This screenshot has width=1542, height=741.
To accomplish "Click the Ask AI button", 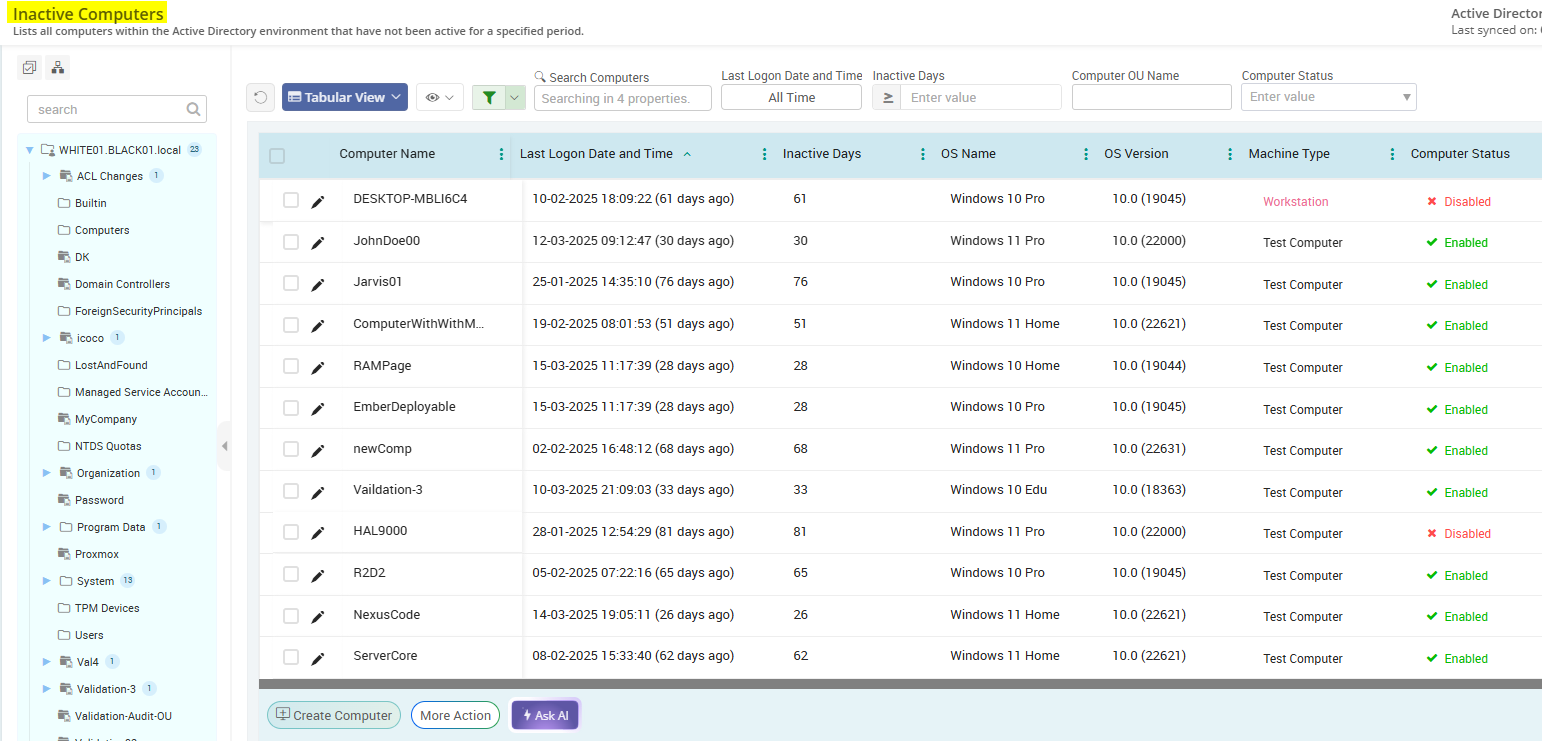I will click(x=544, y=714).
